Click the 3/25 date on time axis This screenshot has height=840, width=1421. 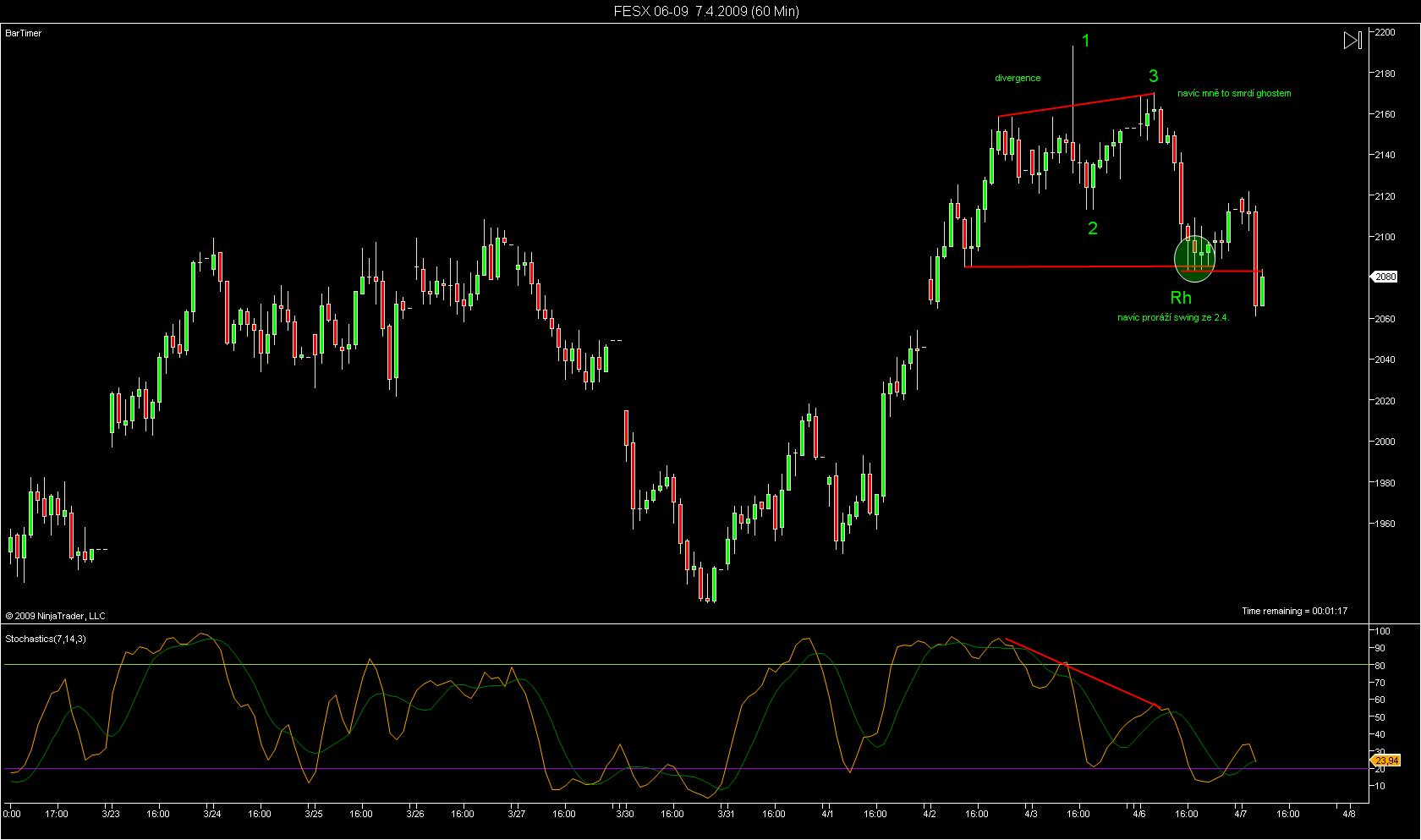[314, 815]
